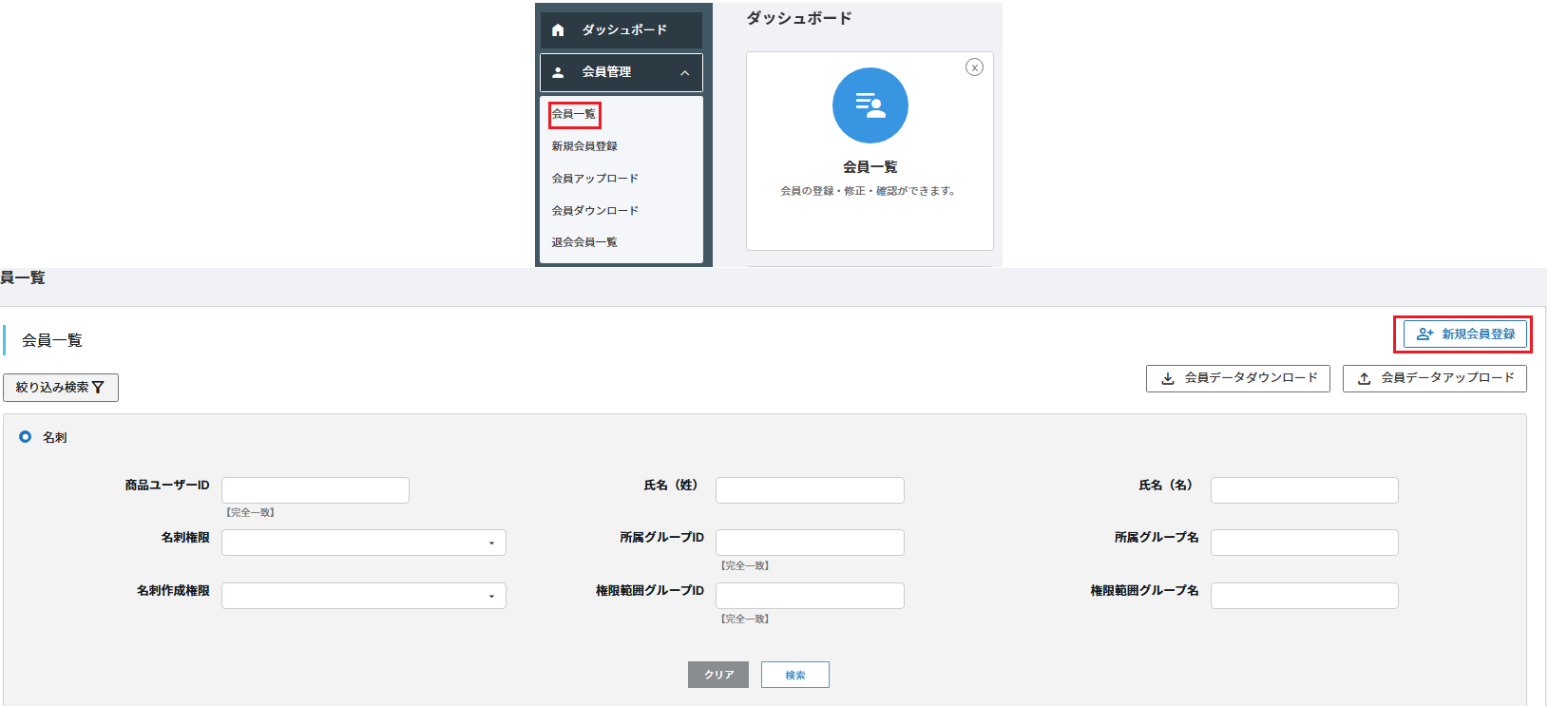The width and height of the screenshot is (1568, 706).
Task: Click the home icon beside ダッシュボード
Action: pos(558,30)
